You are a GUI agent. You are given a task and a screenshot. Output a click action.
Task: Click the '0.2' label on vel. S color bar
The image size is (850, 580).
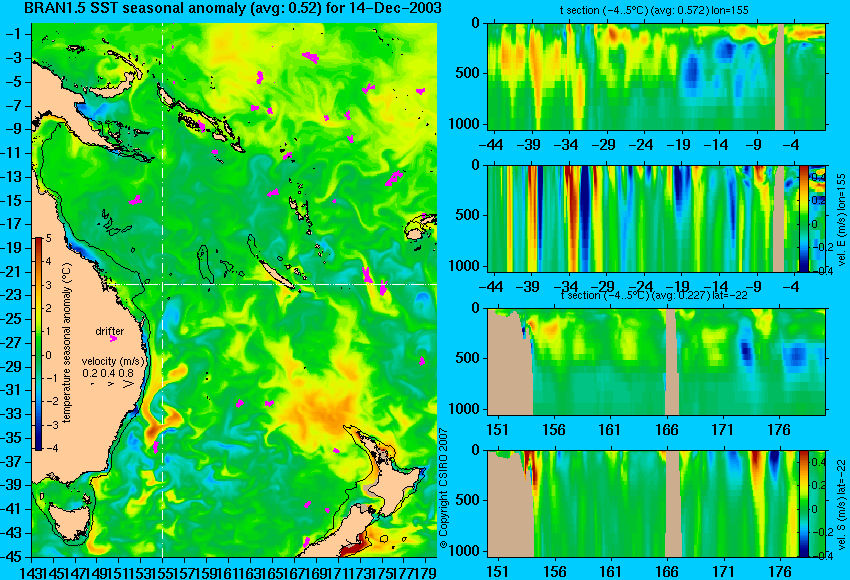pyautogui.click(x=817, y=485)
